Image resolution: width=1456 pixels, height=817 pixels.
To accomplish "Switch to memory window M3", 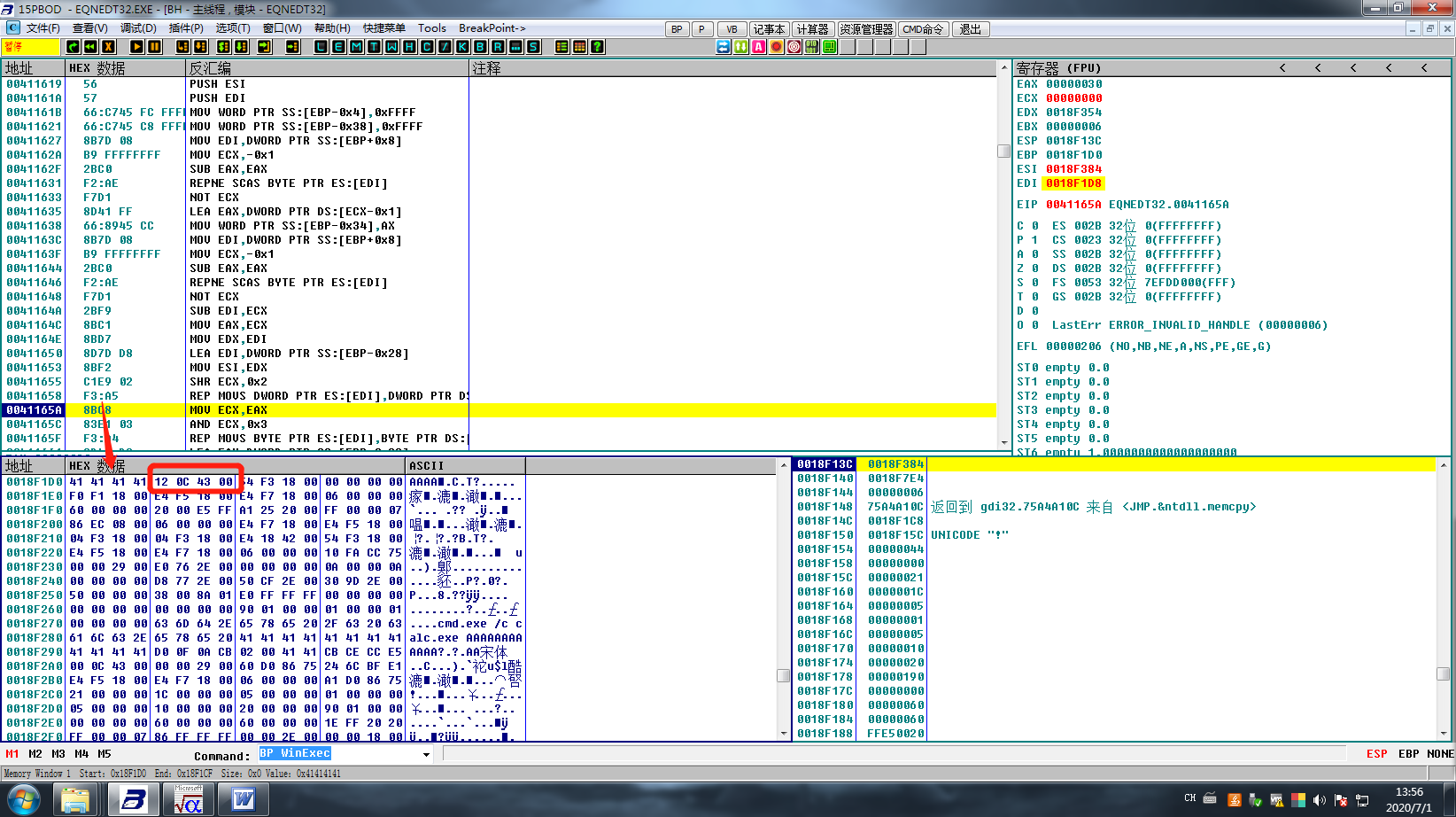I will [x=58, y=754].
